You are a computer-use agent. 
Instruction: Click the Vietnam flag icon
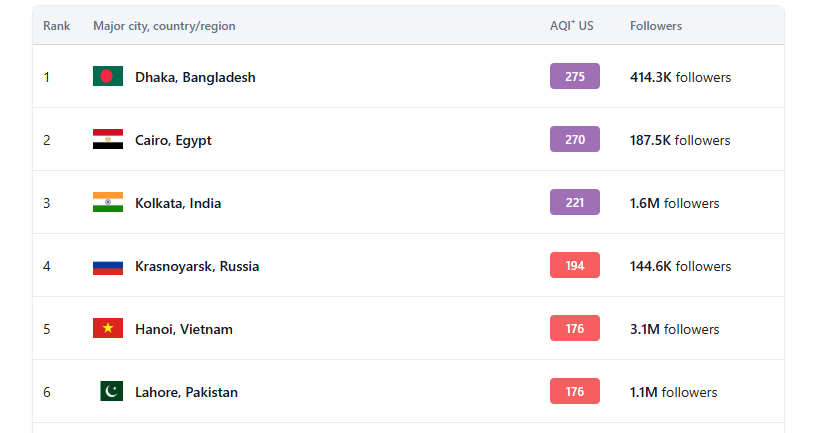coord(107,329)
